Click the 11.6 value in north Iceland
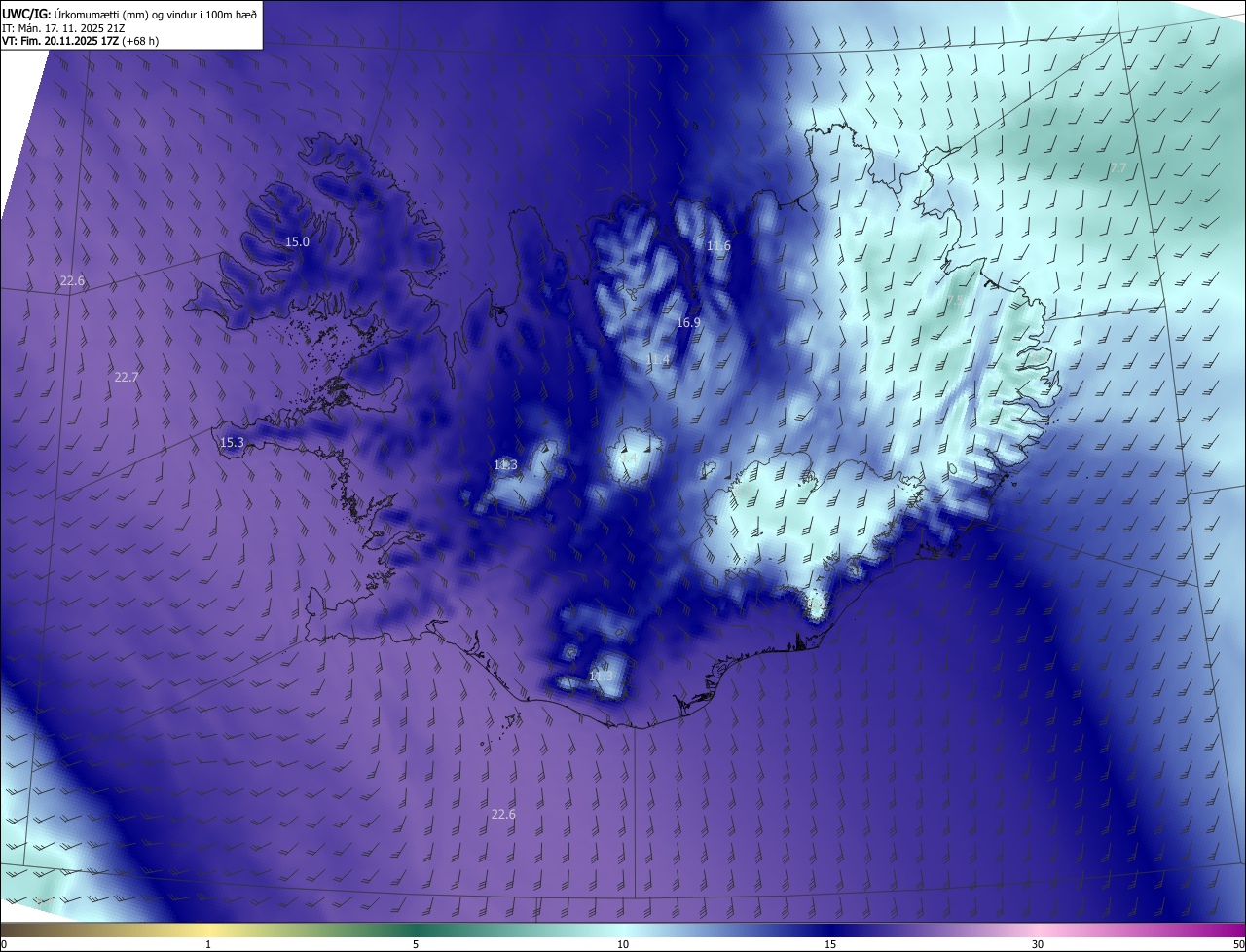 point(718,245)
